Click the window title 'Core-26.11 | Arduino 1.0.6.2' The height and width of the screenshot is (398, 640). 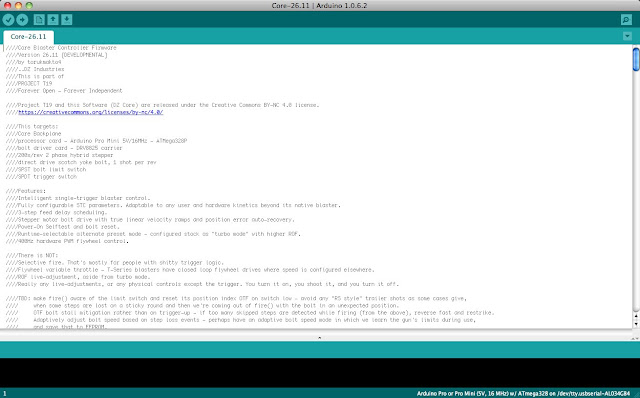tap(320, 5)
